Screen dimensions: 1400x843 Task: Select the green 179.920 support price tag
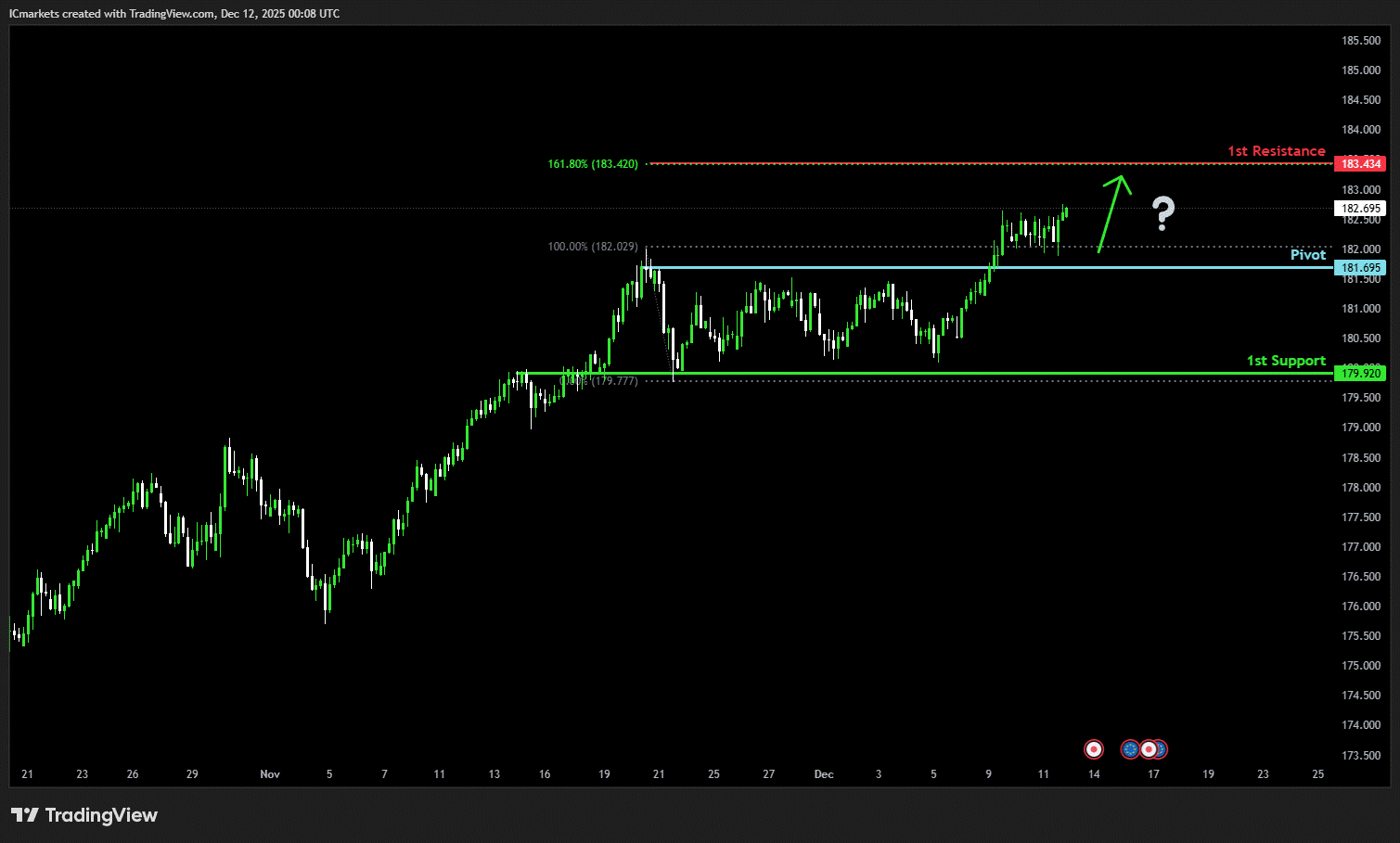point(1359,374)
